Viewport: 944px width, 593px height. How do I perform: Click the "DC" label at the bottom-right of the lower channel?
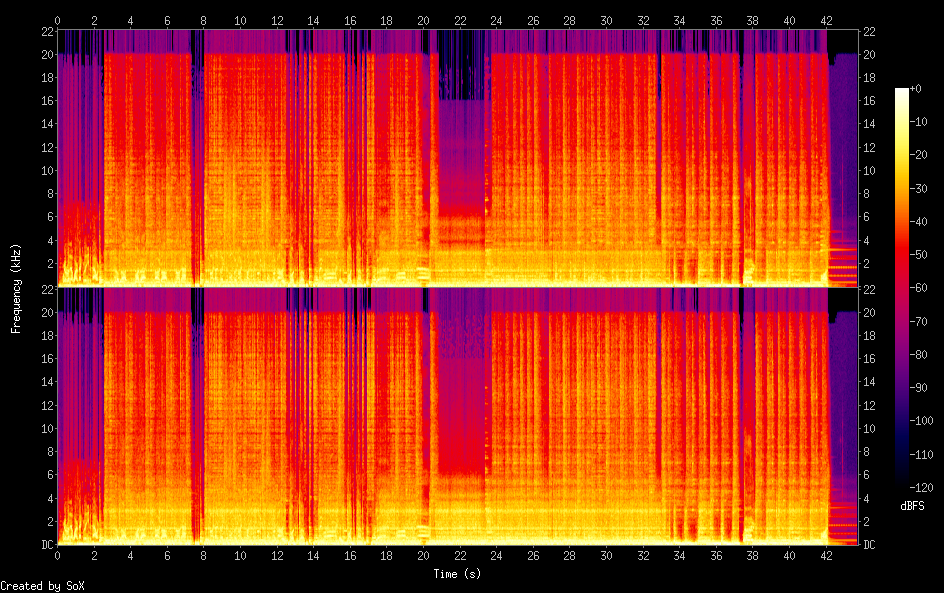[x=868, y=544]
